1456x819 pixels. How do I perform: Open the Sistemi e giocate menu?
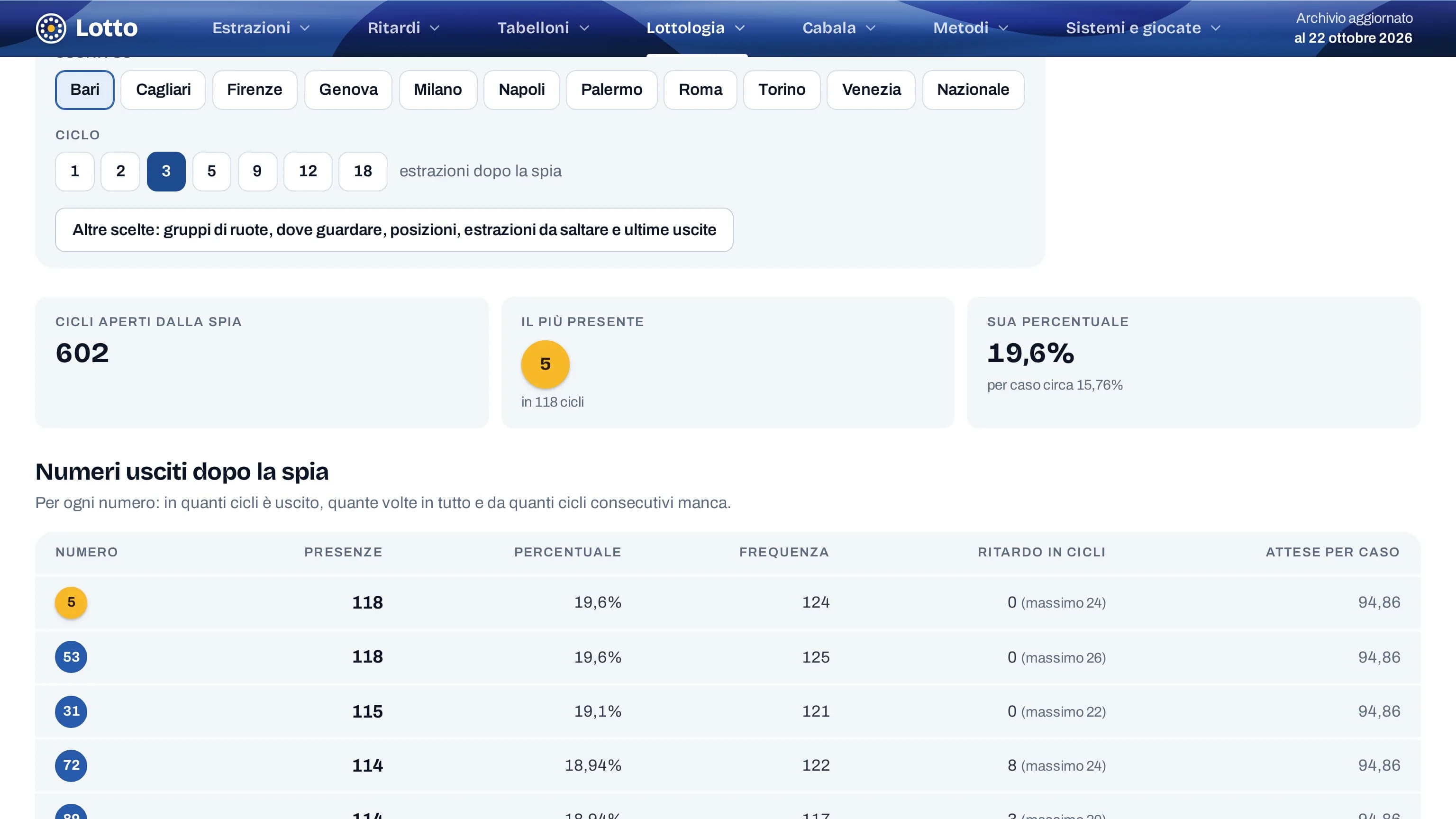click(1144, 27)
